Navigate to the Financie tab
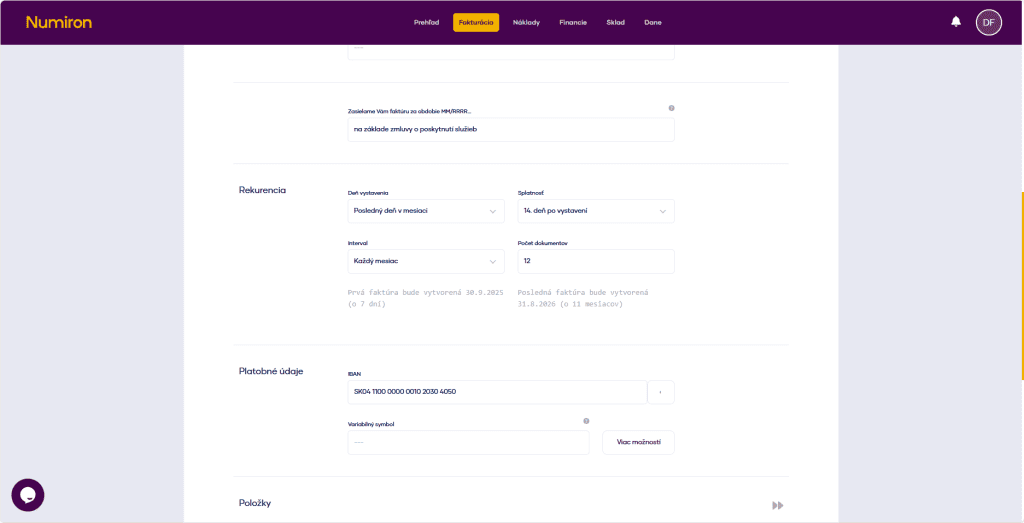Image resolution: width=1024 pixels, height=523 pixels. point(573,22)
